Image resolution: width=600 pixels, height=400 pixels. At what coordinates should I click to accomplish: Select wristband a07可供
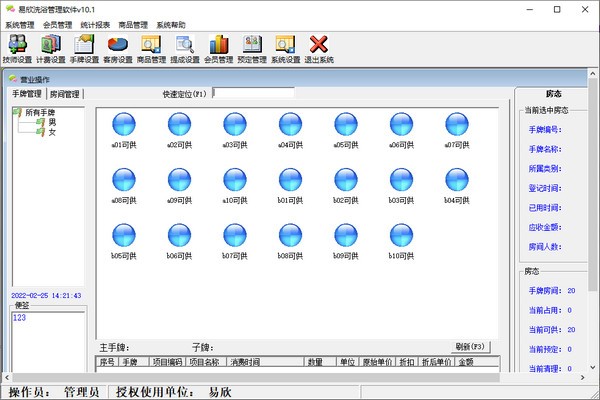click(457, 130)
